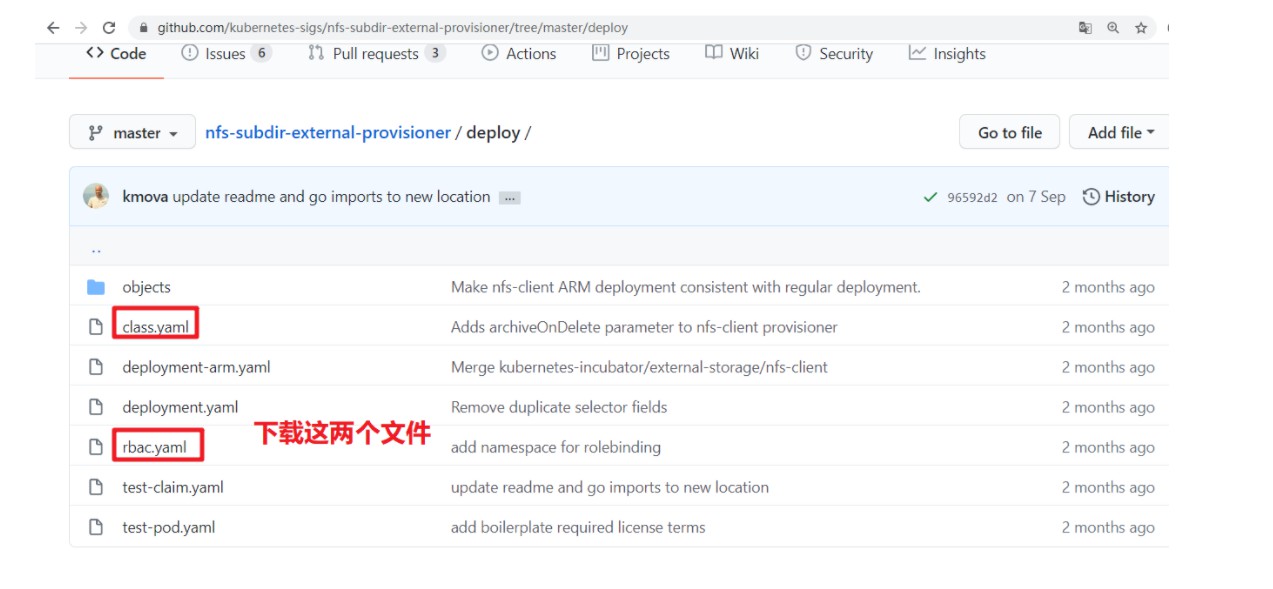Open kmova author link
This screenshot has height=589, width=1273.
[x=145, y=197]
